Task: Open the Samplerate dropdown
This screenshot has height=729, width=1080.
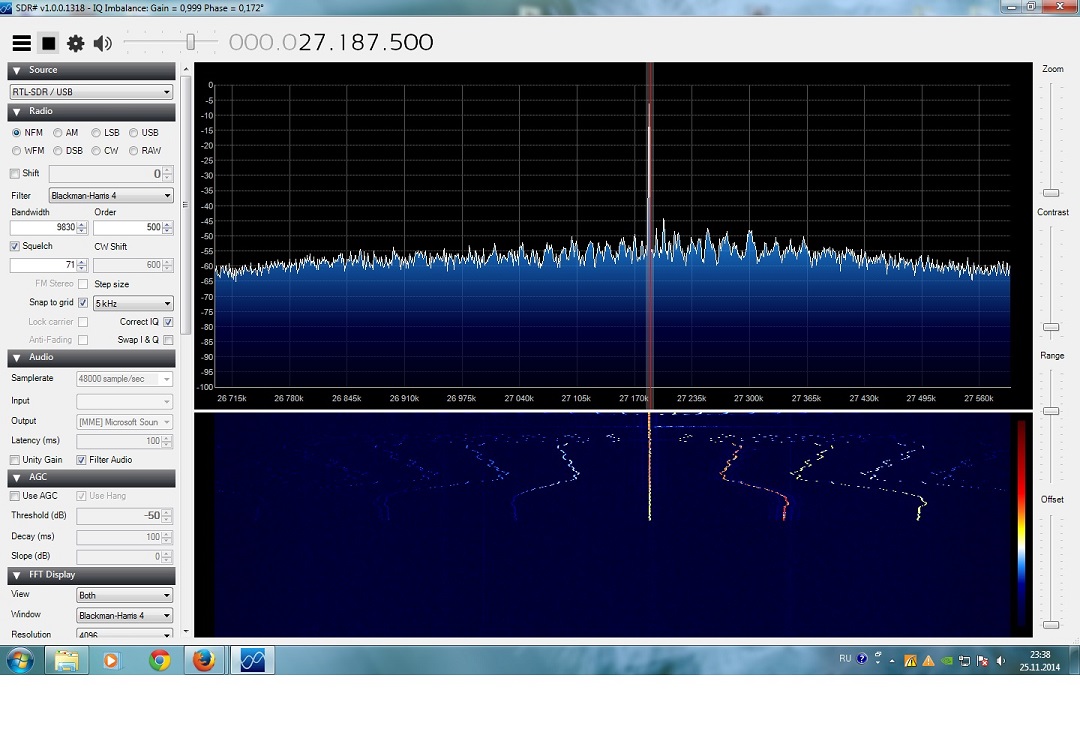Action: coord(124,379)
